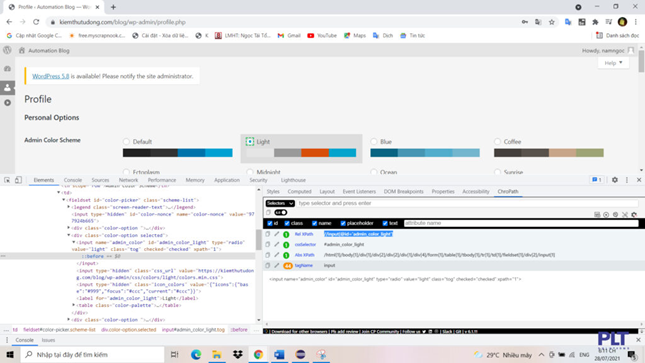
Task: Bookmark this page with the star
Action: 552,22
